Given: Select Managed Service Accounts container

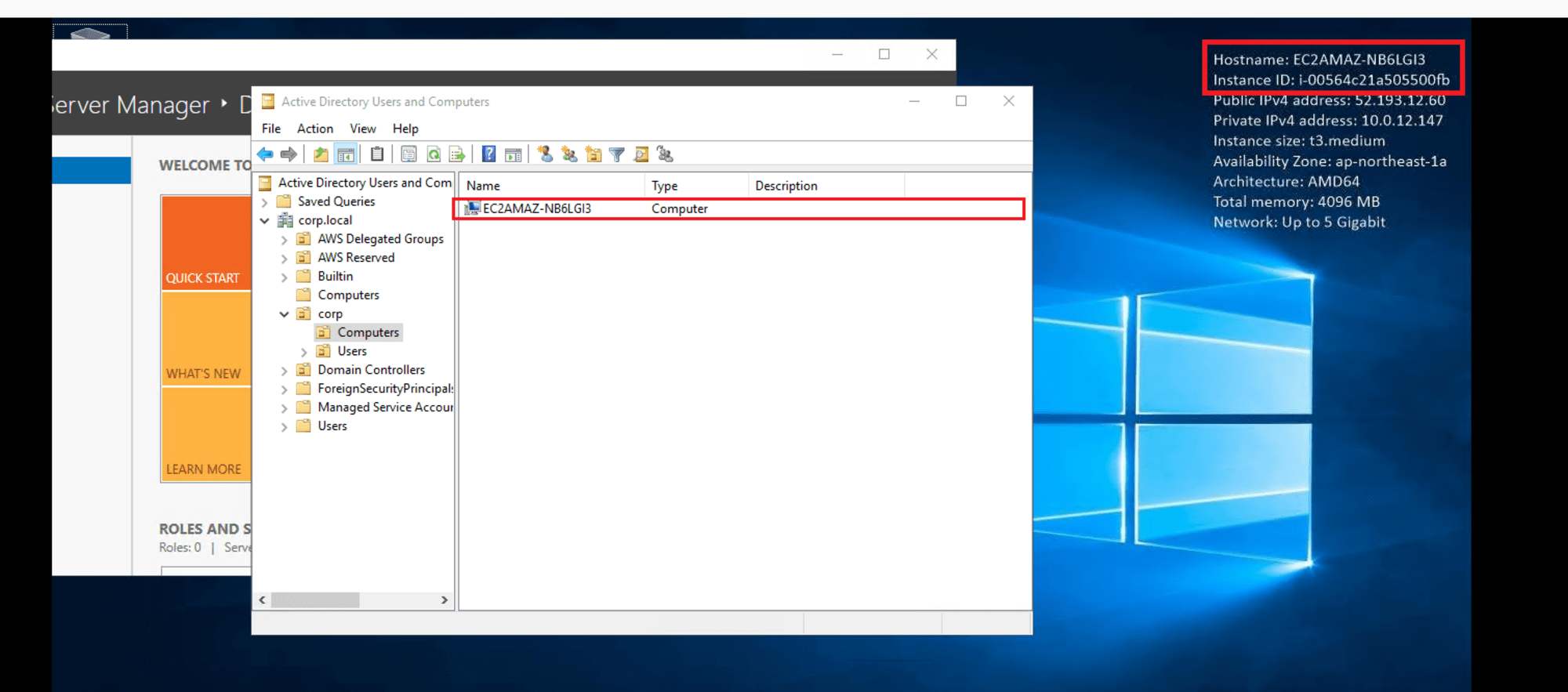Looking at the screenshot, I should (x=385, y=408).
